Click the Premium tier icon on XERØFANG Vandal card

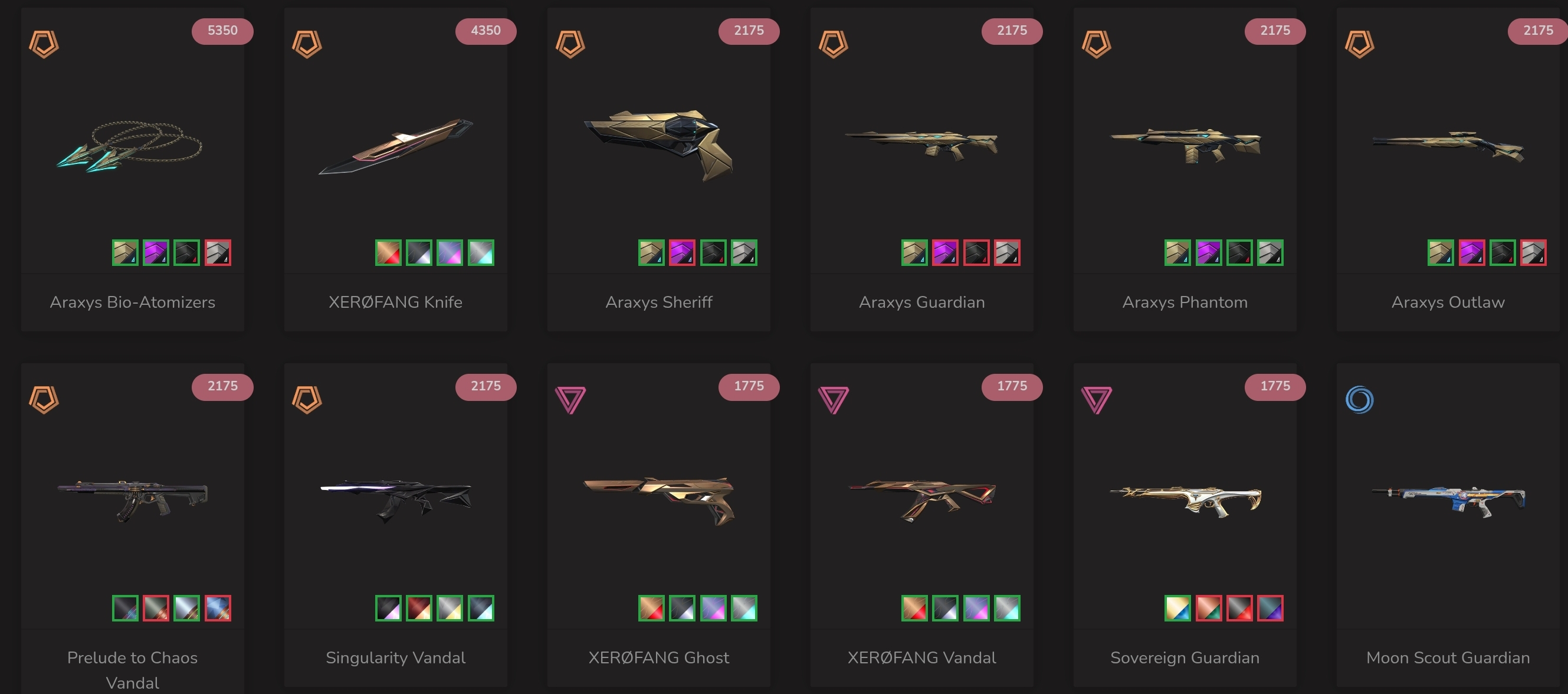pos(834,400)
